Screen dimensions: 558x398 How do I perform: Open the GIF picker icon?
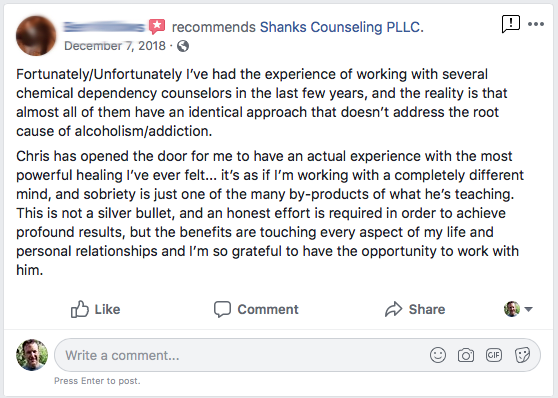[494, 355]
